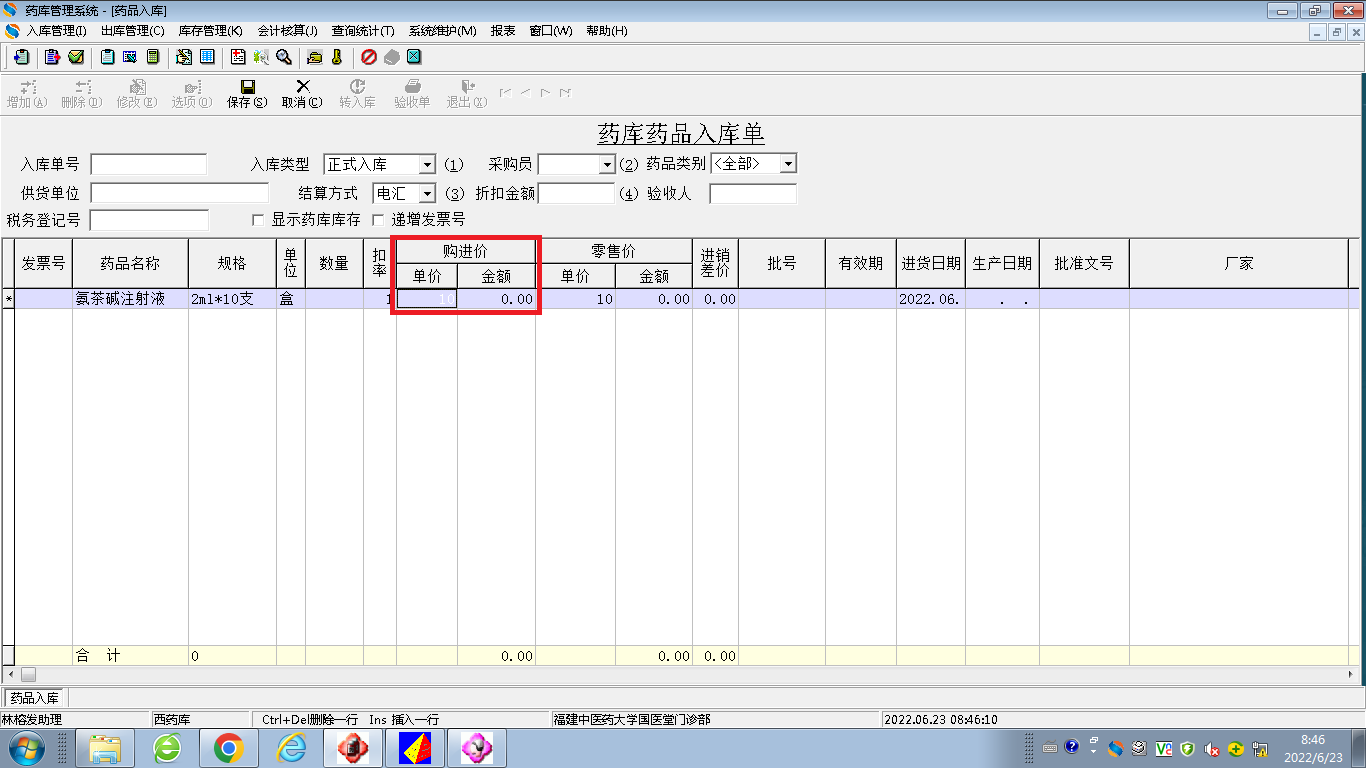Click the blue help question mark tray icon

[x=1072, y=747]
